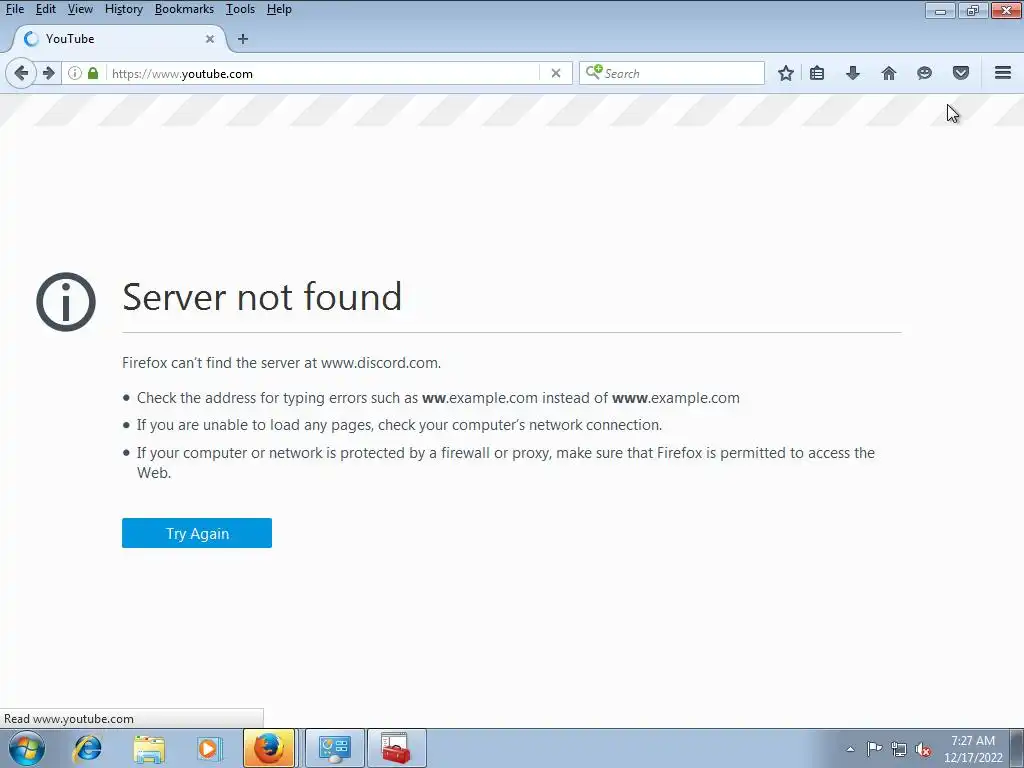The height and width of the screenshot is (768, 1024).
Task: Open the Action Center flag icon
Action: click(874, 749)
